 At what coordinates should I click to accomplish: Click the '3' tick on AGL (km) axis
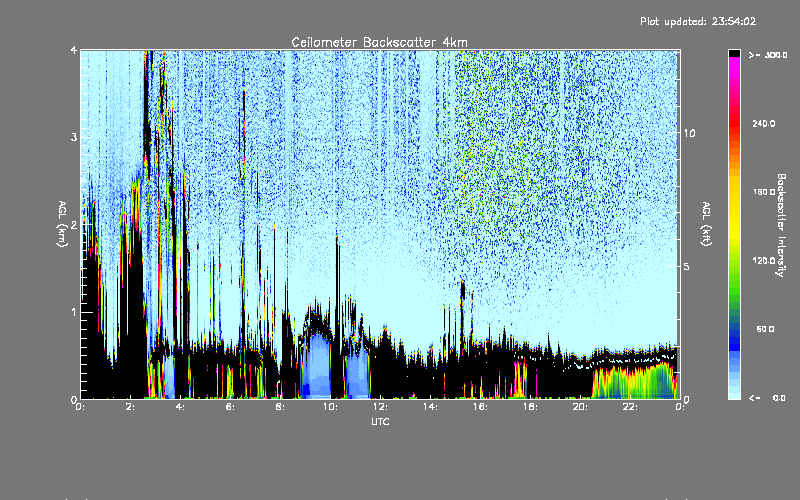(74, 137)
